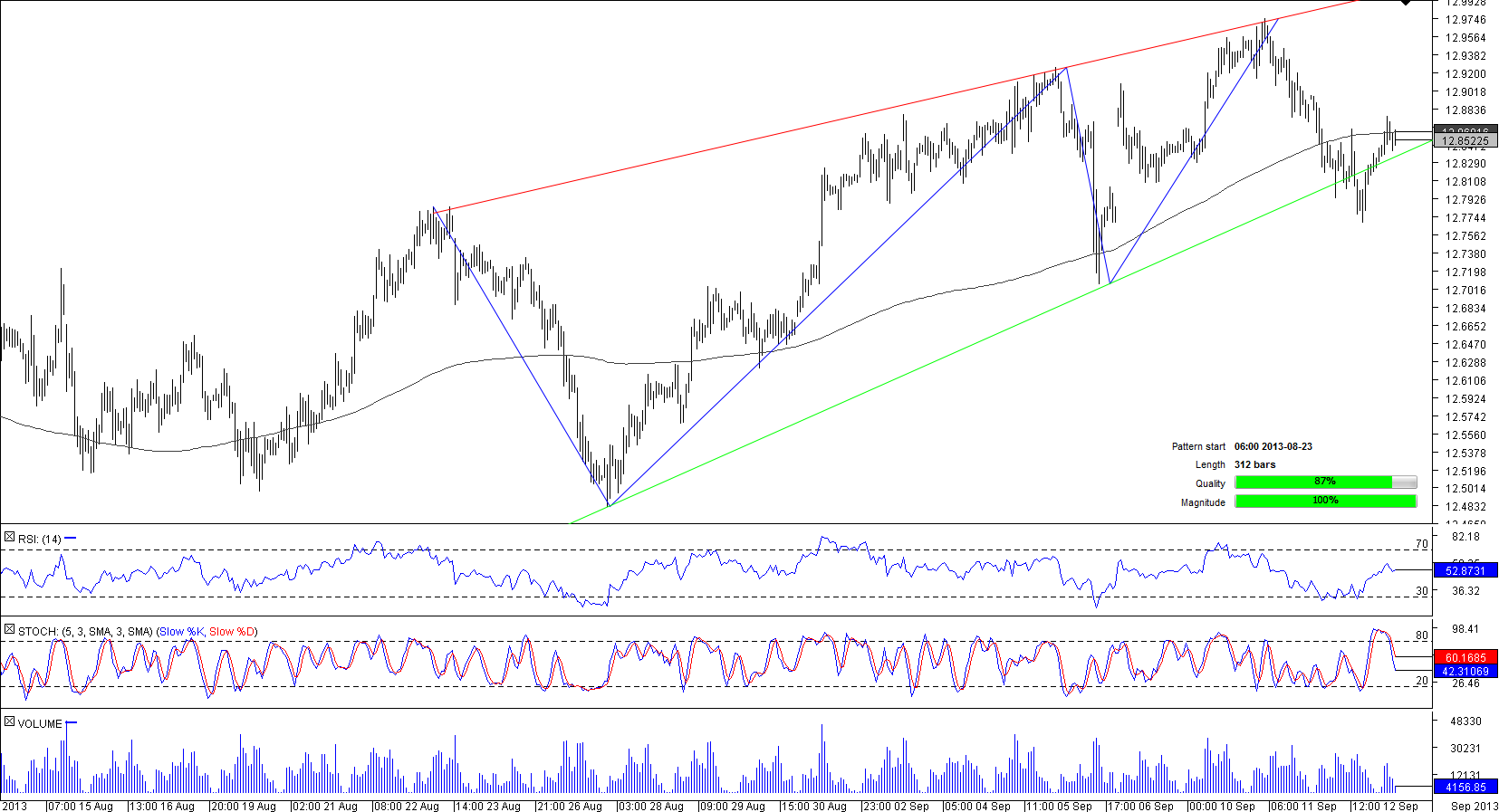Click the '05:00 04 Sep' time axis label
The image size is (1499, 812).
[x=976, y=806]
